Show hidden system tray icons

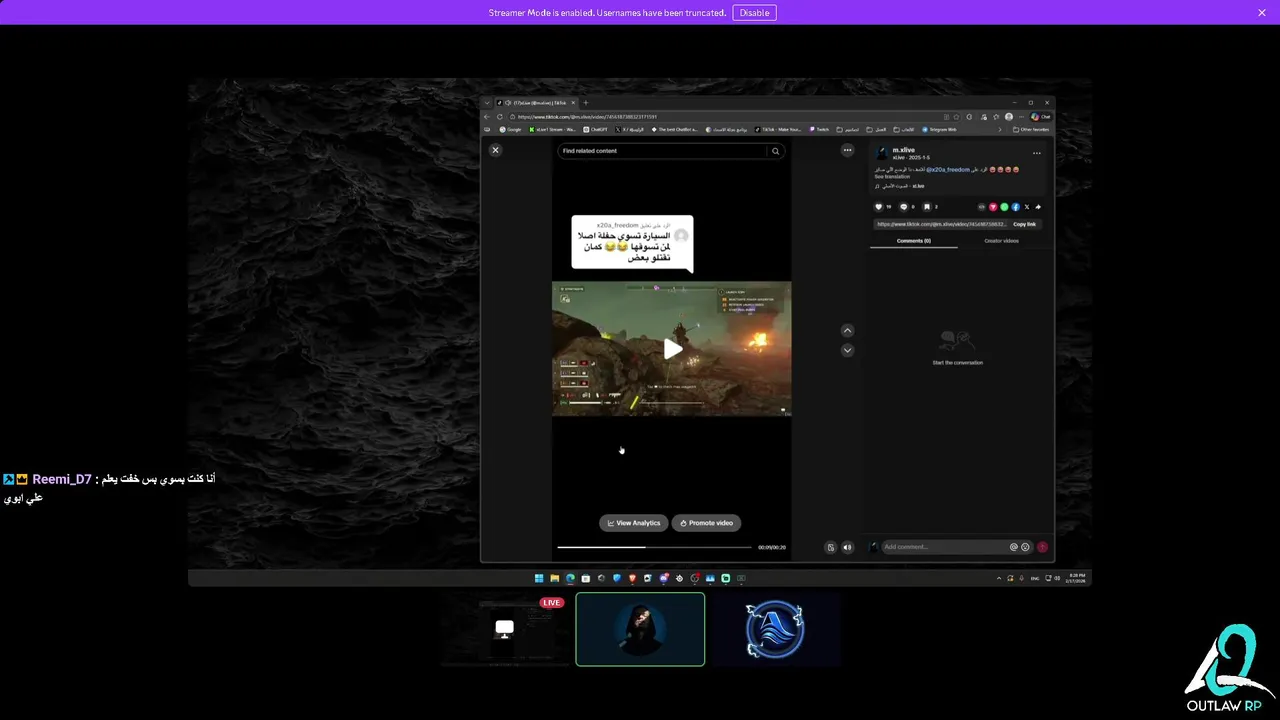[999, 578]
